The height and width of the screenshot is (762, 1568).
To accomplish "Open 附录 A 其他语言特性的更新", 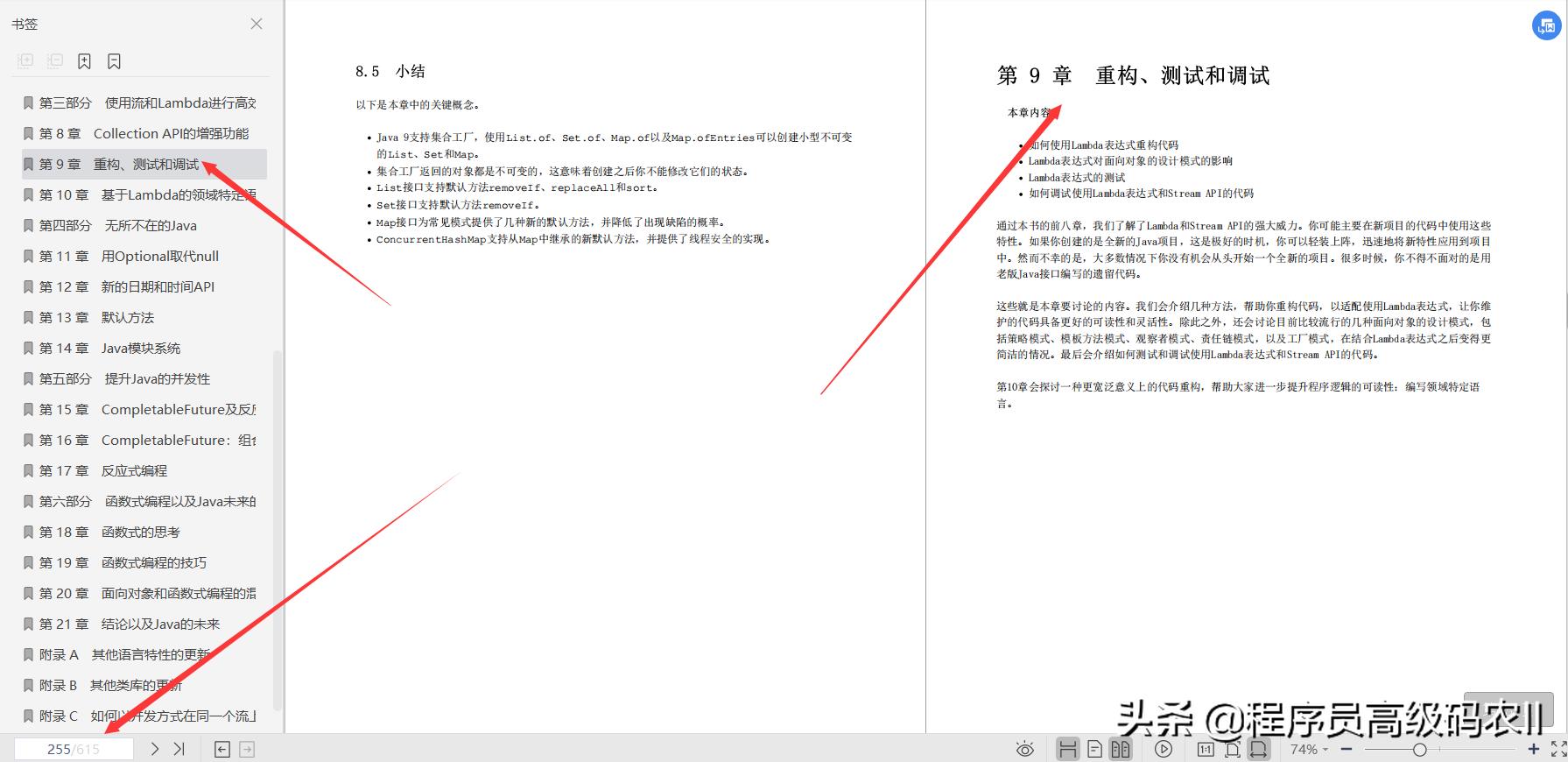I will tap(144, 655).
